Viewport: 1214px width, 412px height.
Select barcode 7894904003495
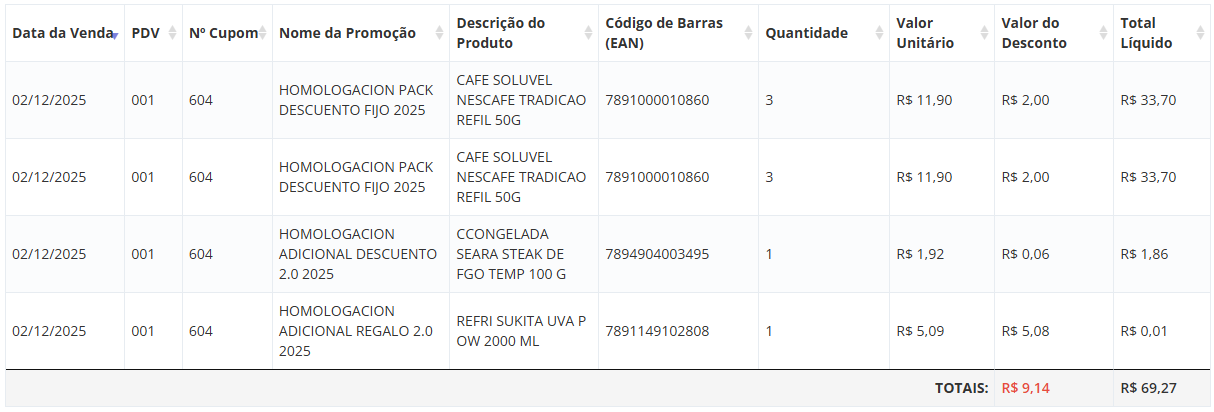[657, 254]
